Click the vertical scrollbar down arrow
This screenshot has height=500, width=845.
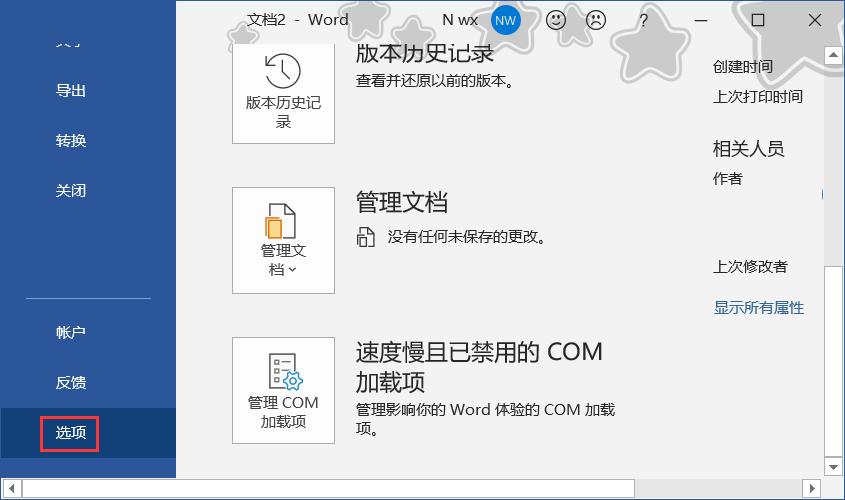pyautogui.click(x=833, y=467)
